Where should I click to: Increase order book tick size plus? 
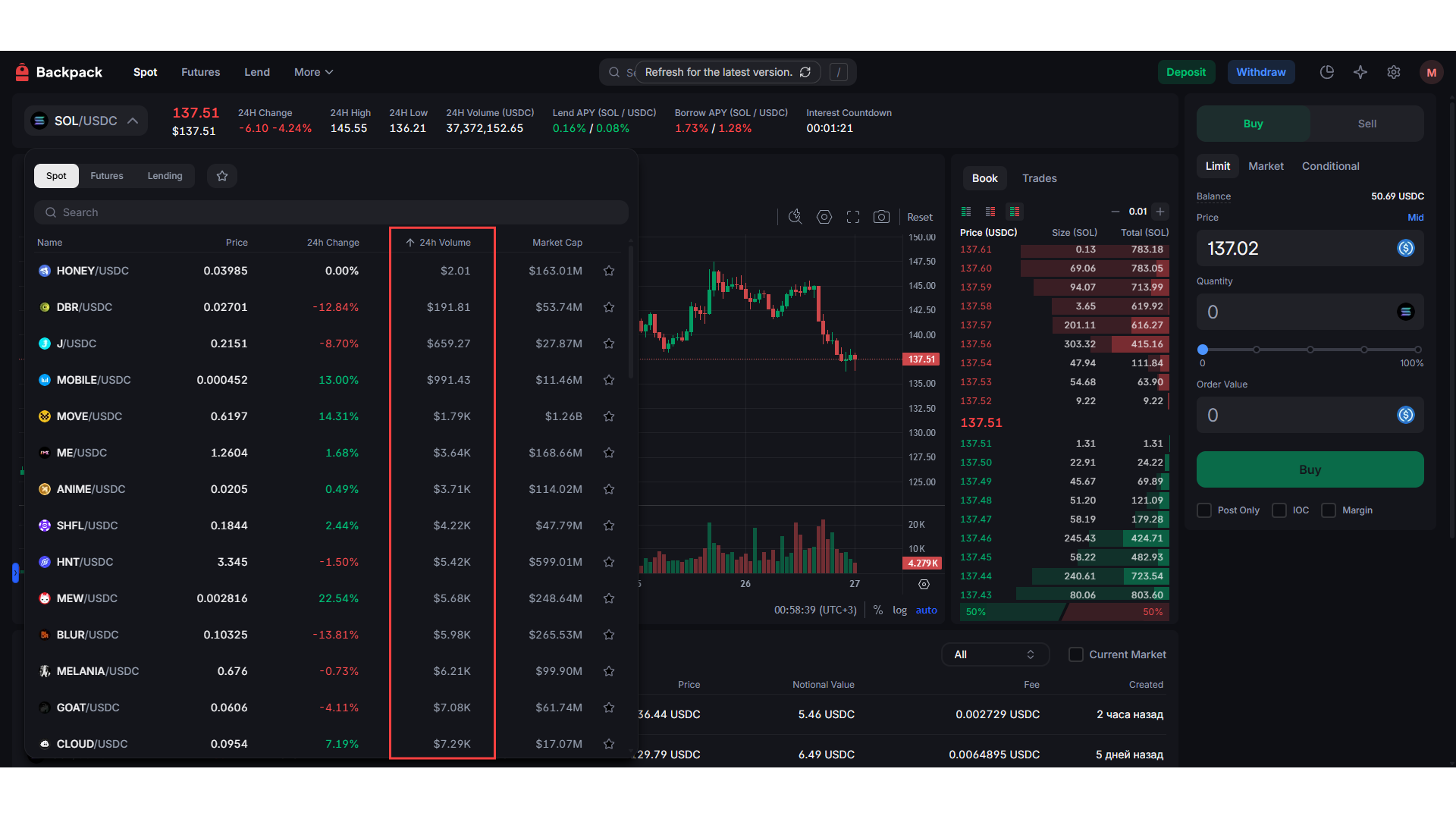point(1160,212)
